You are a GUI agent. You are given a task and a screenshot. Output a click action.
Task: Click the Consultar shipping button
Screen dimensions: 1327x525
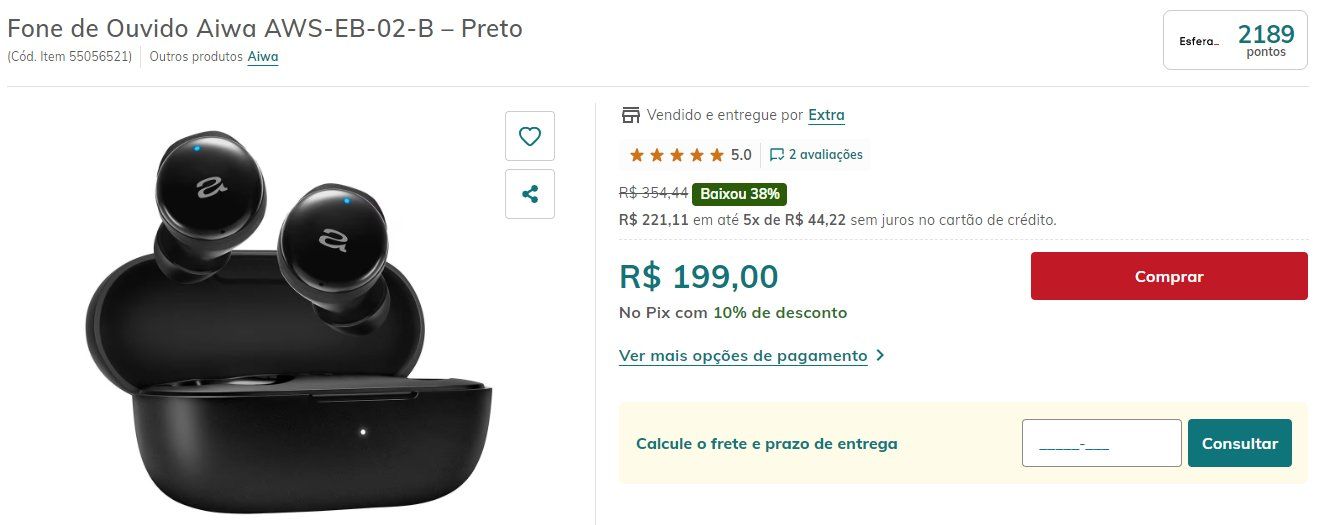click(x=1240, y=443)
